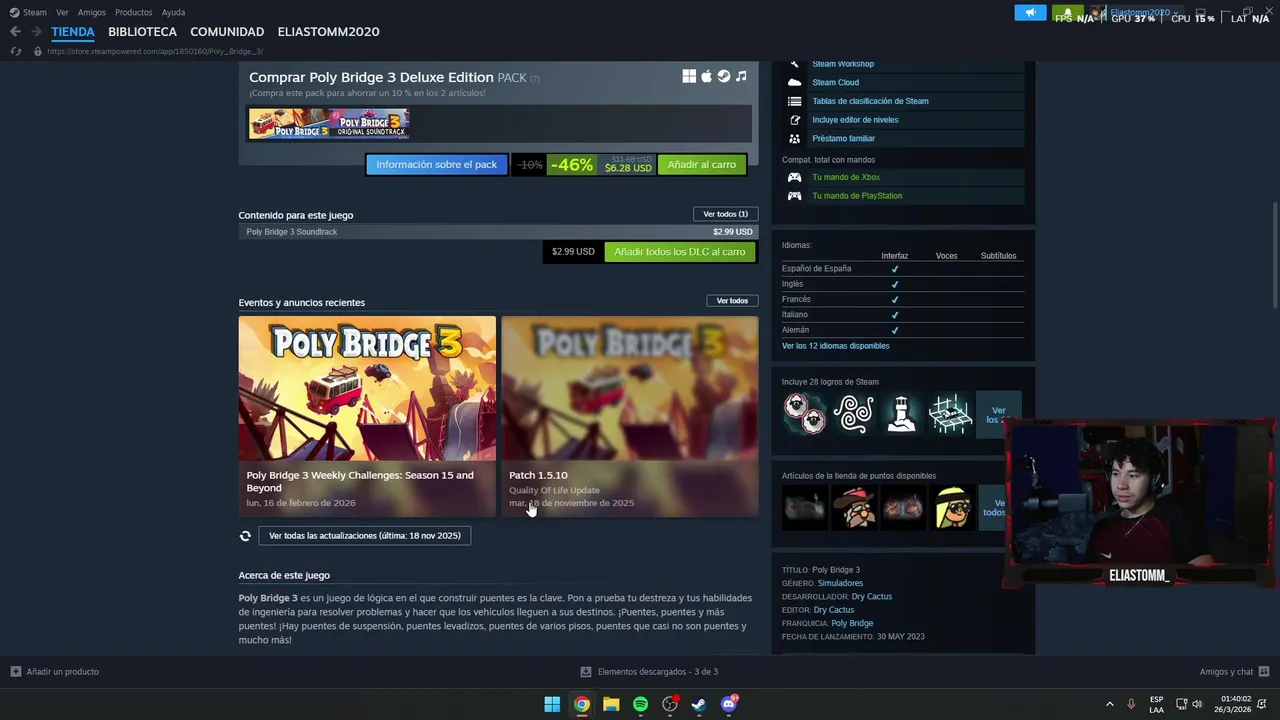Open the Dry Cactus developer link

[871, 597]
